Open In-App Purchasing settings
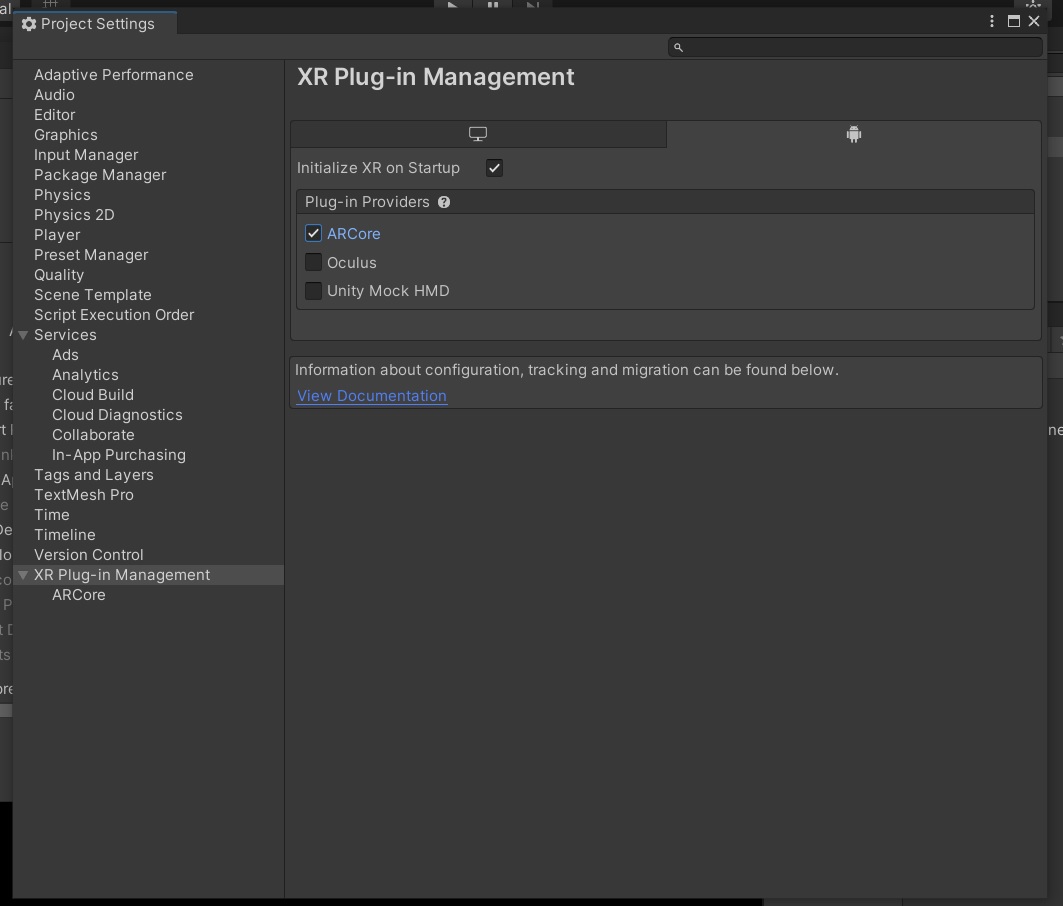 [x=119, y=455]
